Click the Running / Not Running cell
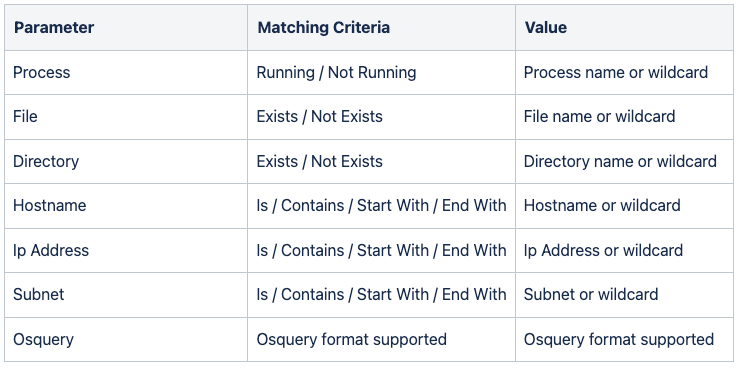 click(x=381, y=73)
